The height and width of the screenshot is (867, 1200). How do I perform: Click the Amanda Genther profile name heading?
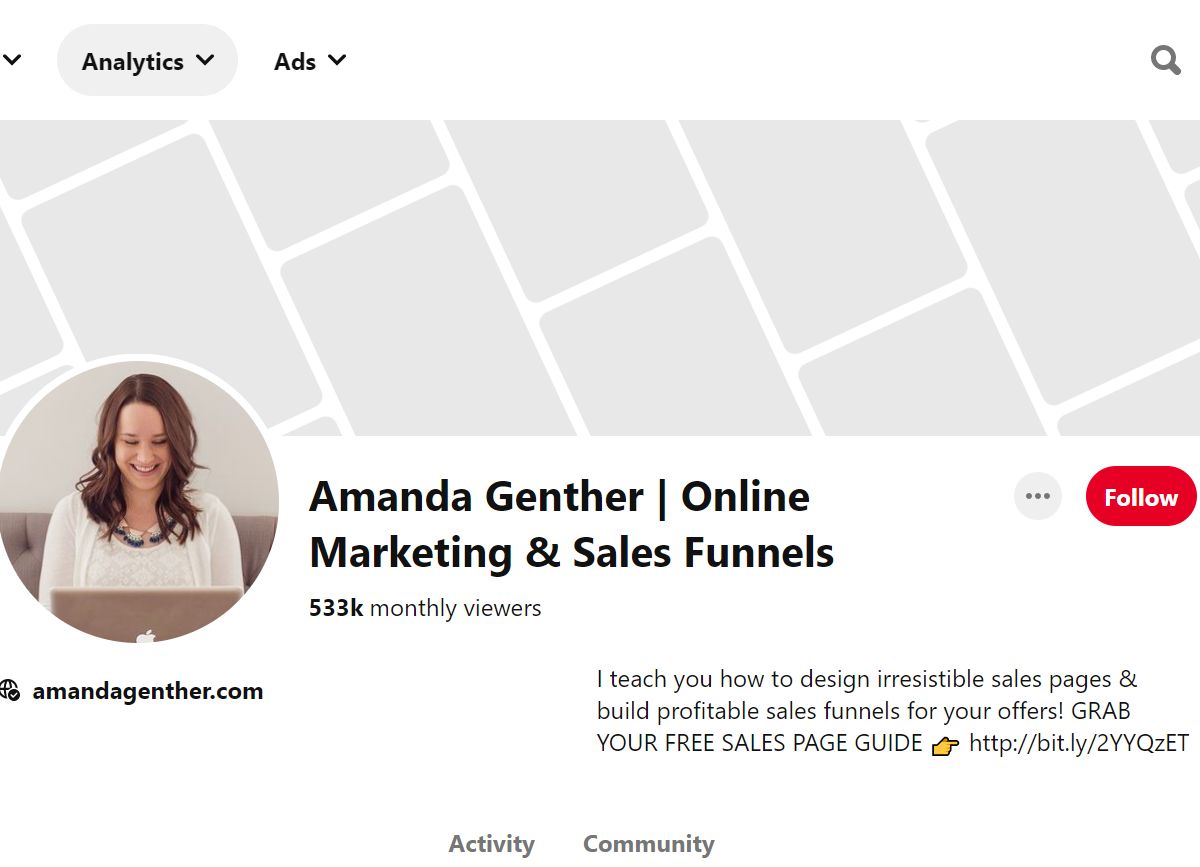[571, 524]
